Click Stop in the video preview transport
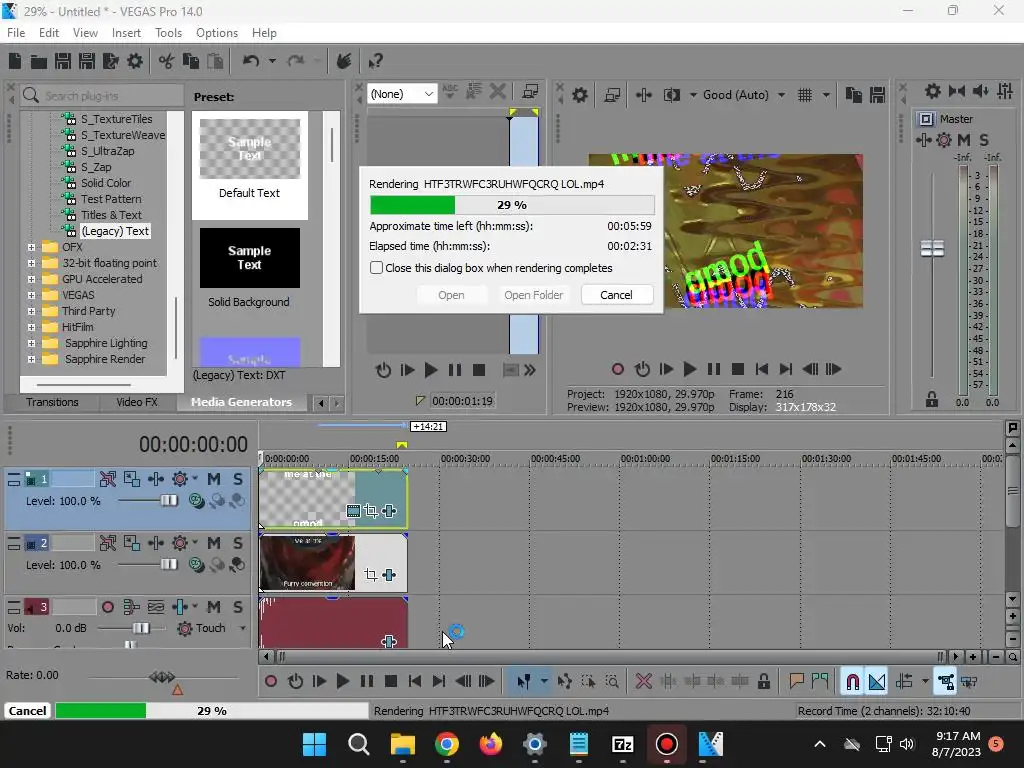The height and width of the screenshot is (768, 1024). pyautogui.click(x=738, y=370)
